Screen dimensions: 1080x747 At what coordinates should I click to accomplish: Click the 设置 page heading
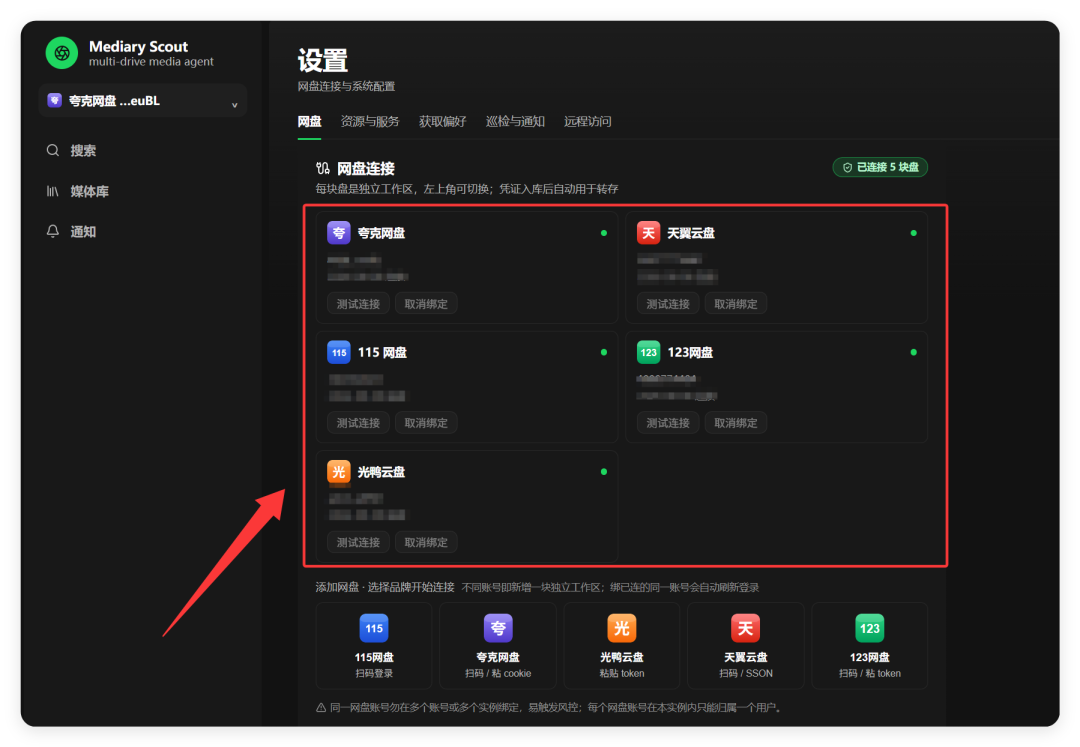point(322,61)
